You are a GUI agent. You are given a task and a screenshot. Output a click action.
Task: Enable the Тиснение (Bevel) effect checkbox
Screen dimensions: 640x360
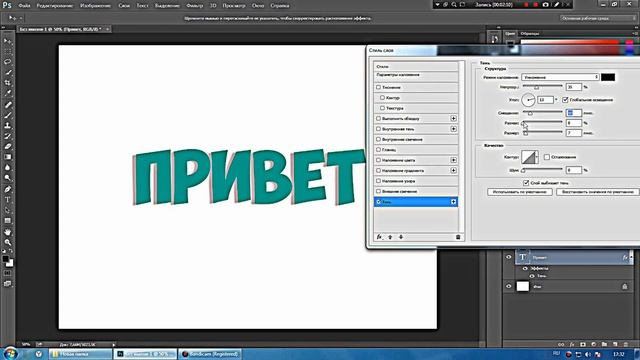(x=378, y=87)
